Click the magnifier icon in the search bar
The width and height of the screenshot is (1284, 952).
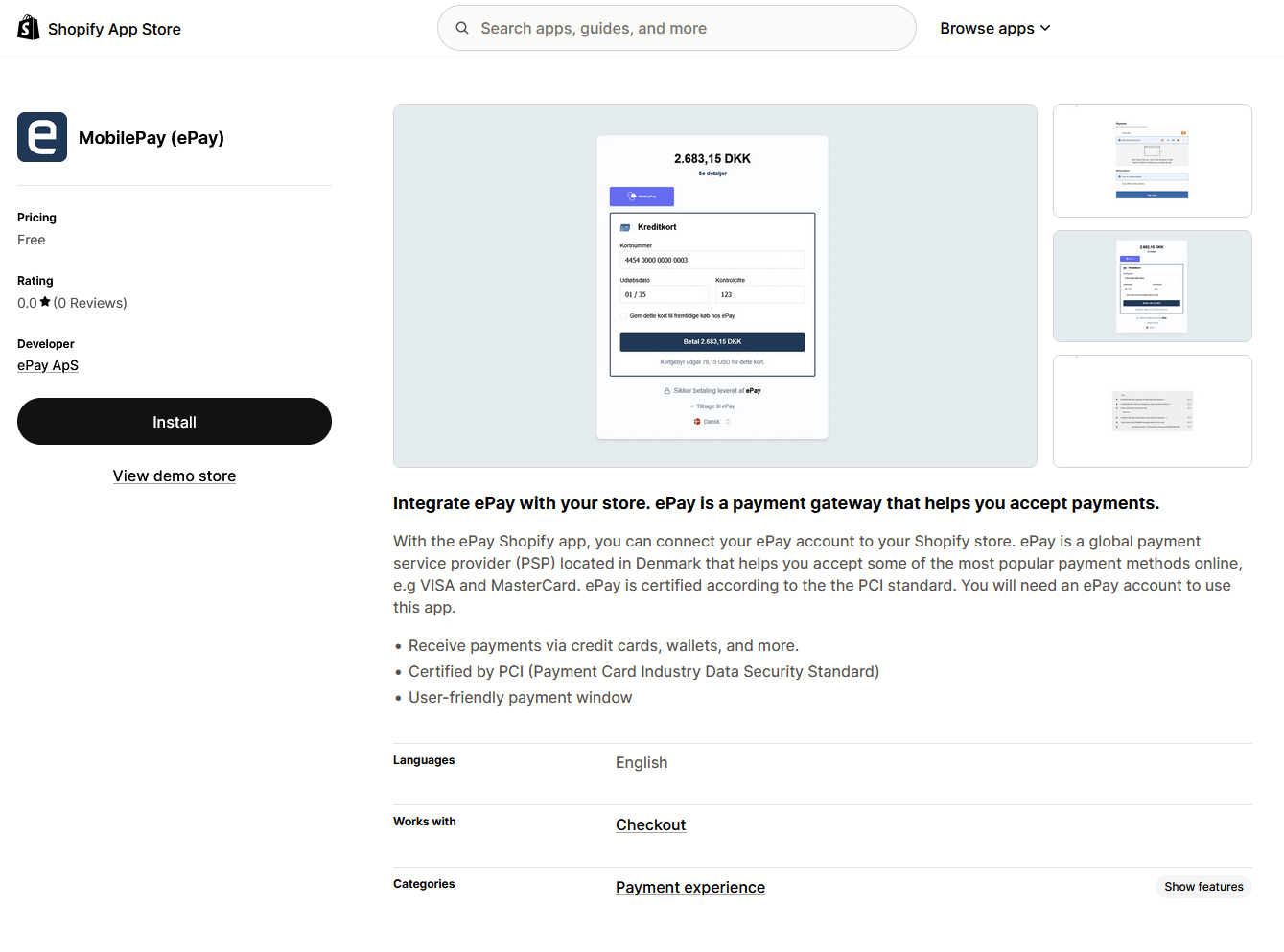[462, 28]
